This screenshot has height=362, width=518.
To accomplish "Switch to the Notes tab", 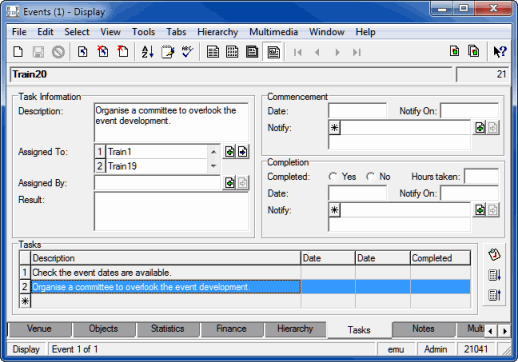I will 423,329.
